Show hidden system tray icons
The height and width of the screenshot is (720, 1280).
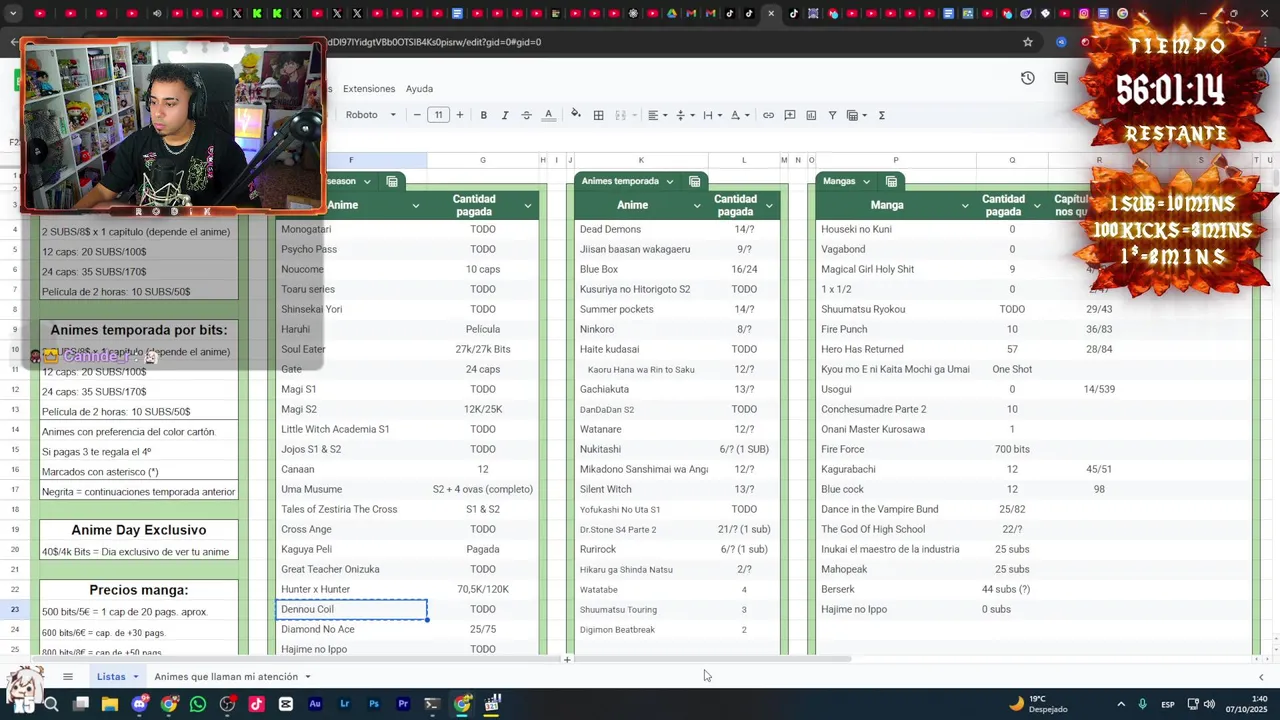[1120, 704]
